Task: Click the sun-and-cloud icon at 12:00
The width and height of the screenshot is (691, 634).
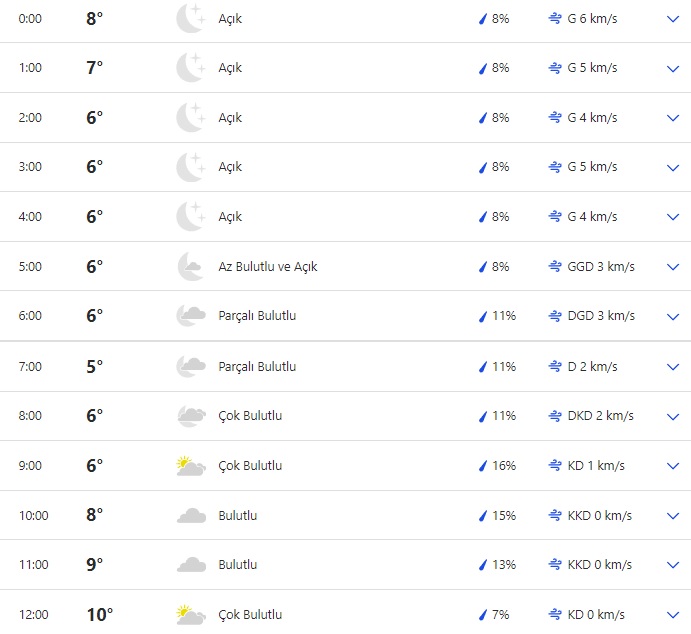Action: [190, 614]
